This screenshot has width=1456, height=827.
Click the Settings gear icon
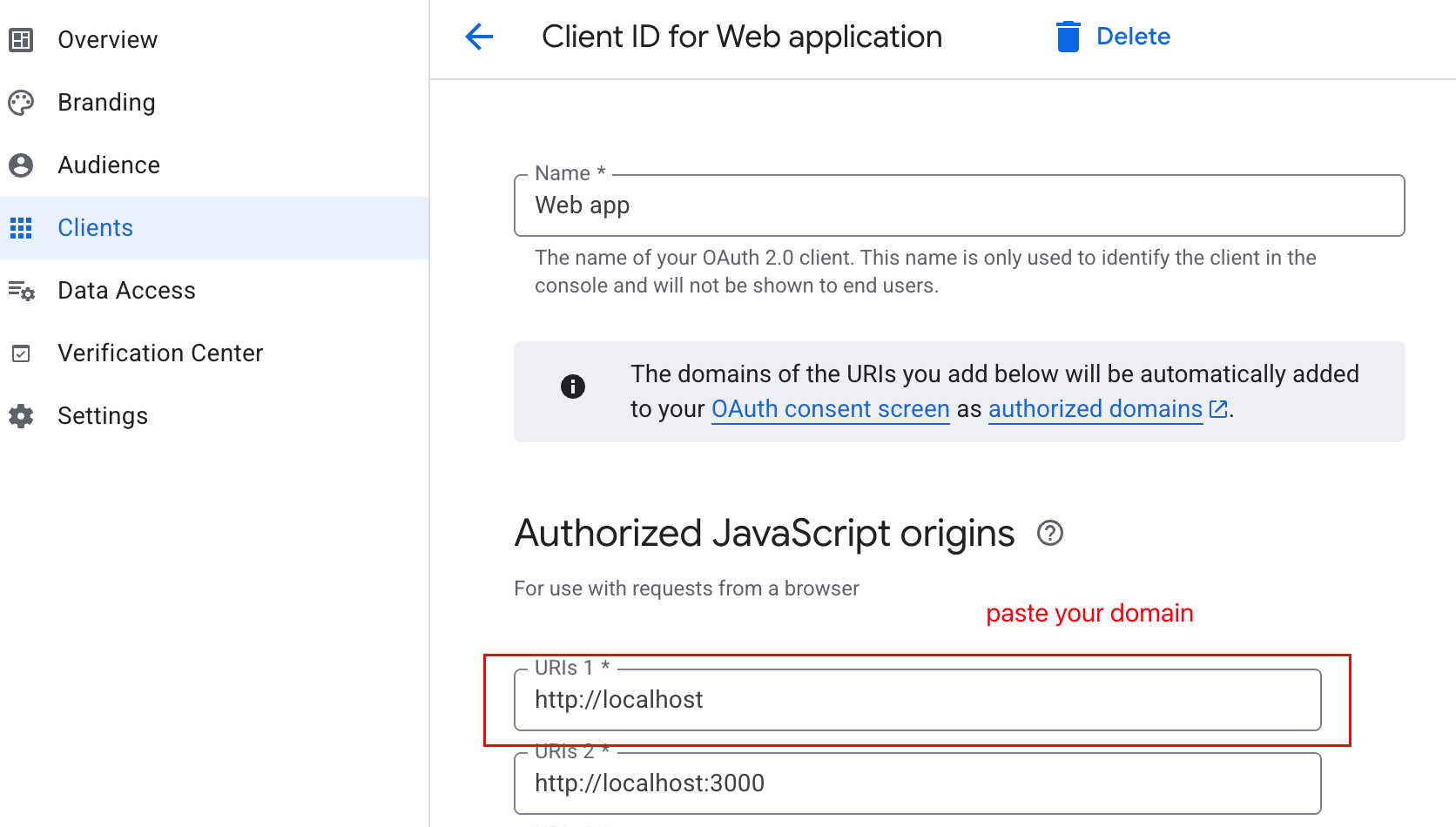pyautogui.click(x=21, y=416)
